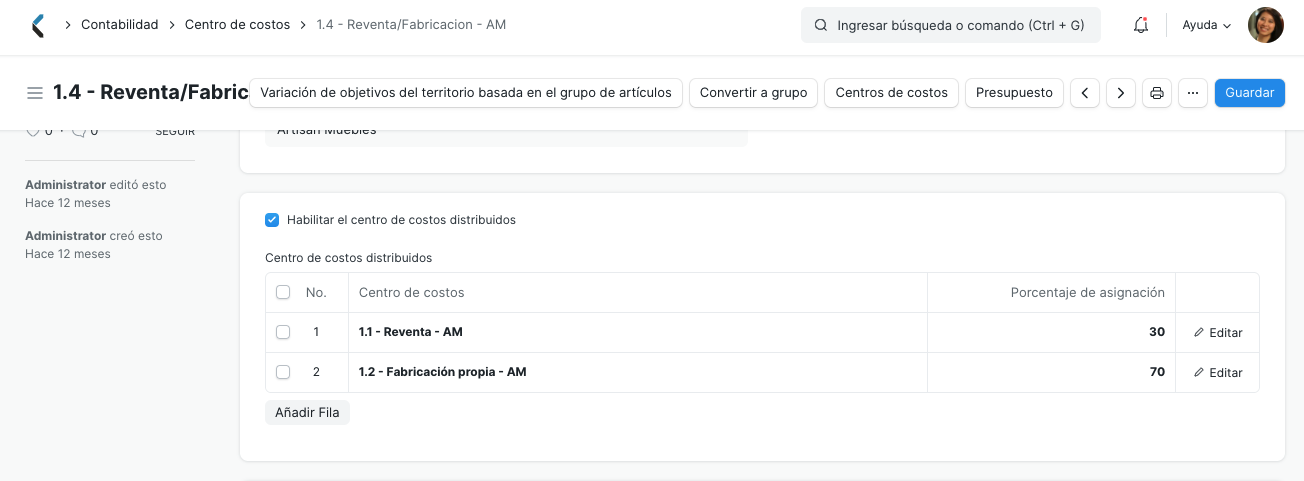Select cell 1.2 - Fabricación propia - AM

pyautogui.click(x=638, y=372)
